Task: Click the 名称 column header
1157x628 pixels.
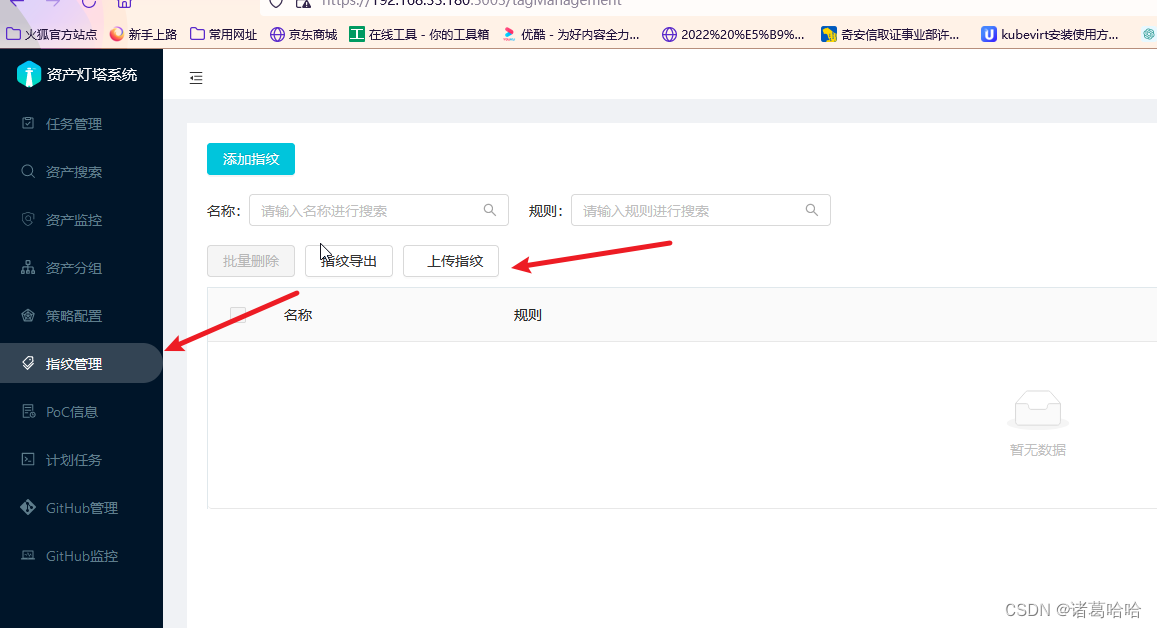Action: 298,315
